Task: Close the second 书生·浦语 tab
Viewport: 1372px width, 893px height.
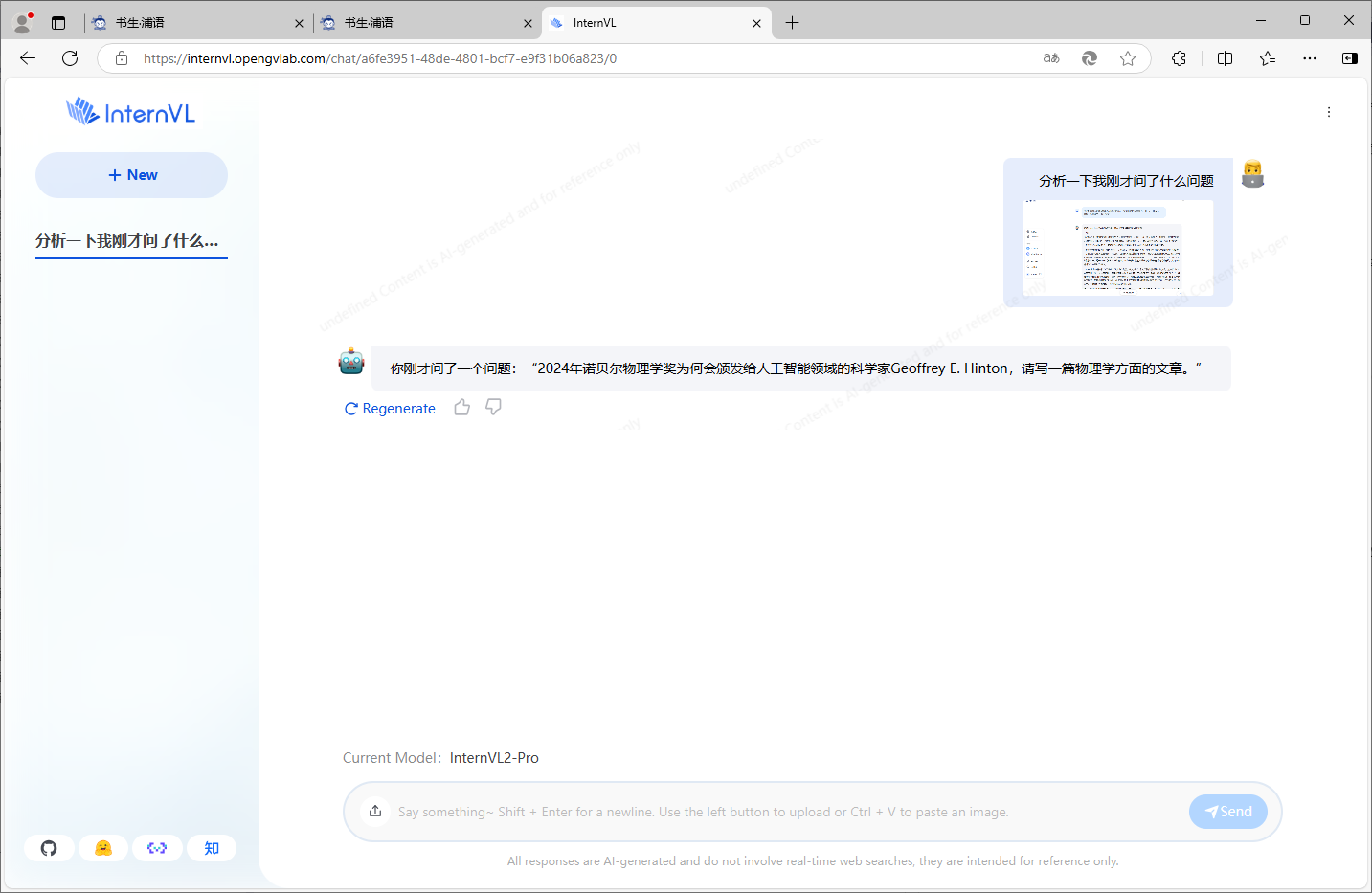Action: 528,23
